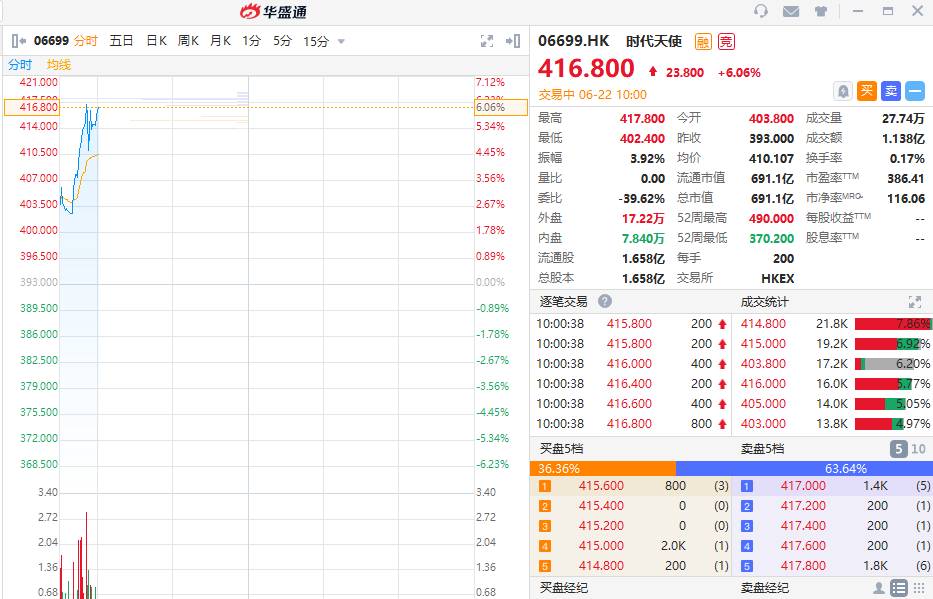Open help icon next to 逐笔交易

pyautogui.click(x=605, y=301)
